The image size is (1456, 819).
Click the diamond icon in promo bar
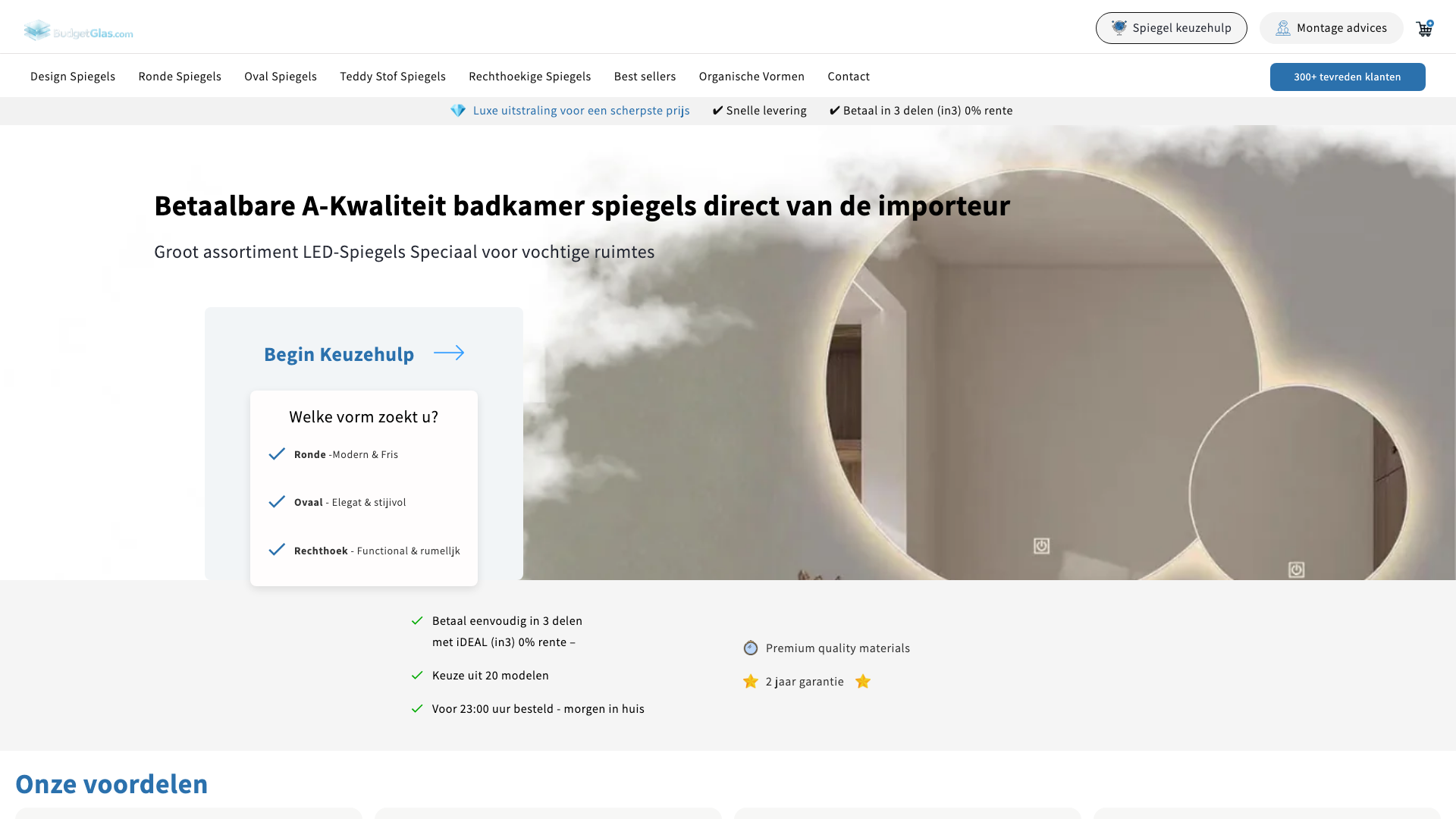point(457,111)
